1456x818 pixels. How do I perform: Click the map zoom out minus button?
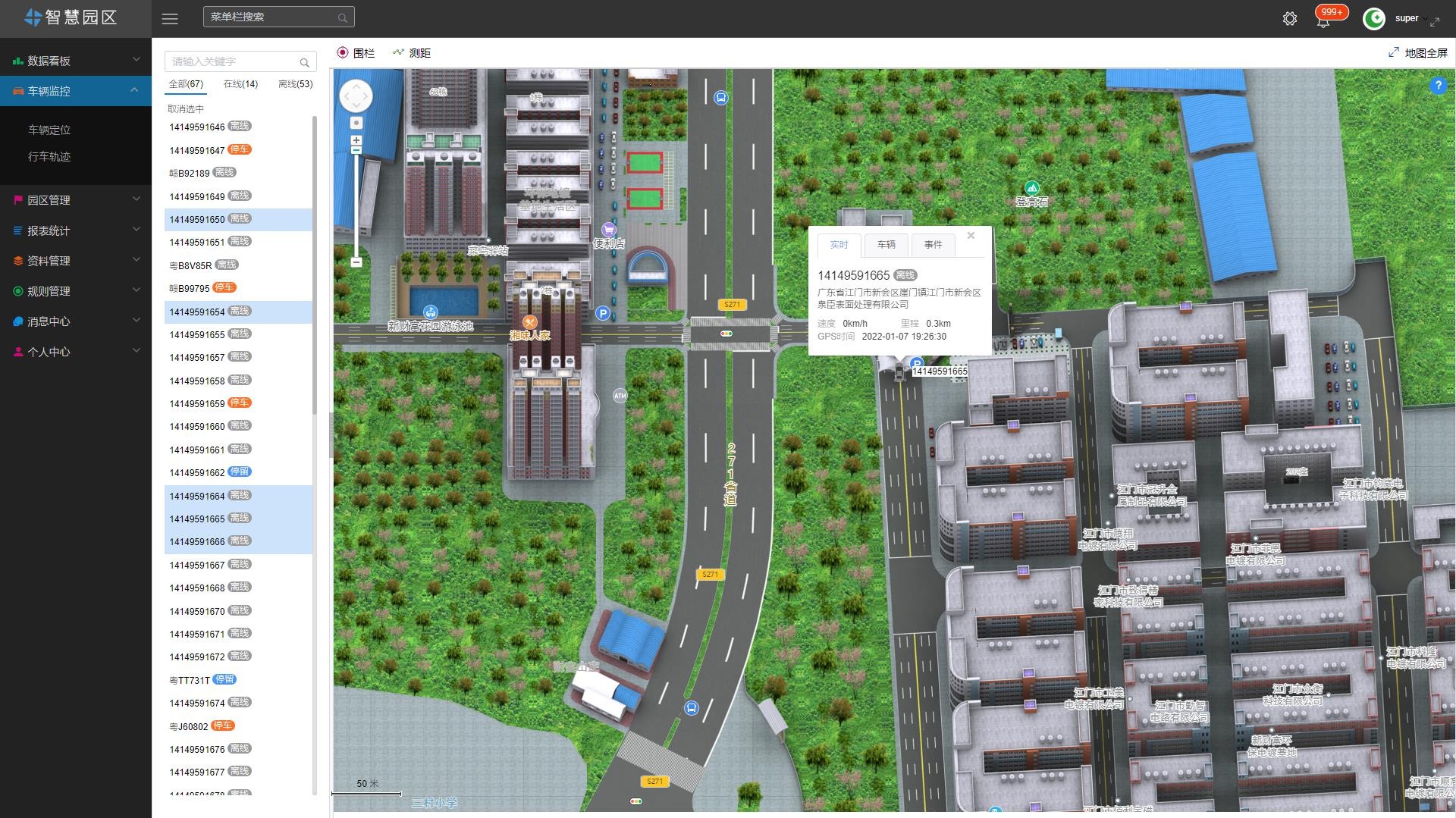[356, 262]
